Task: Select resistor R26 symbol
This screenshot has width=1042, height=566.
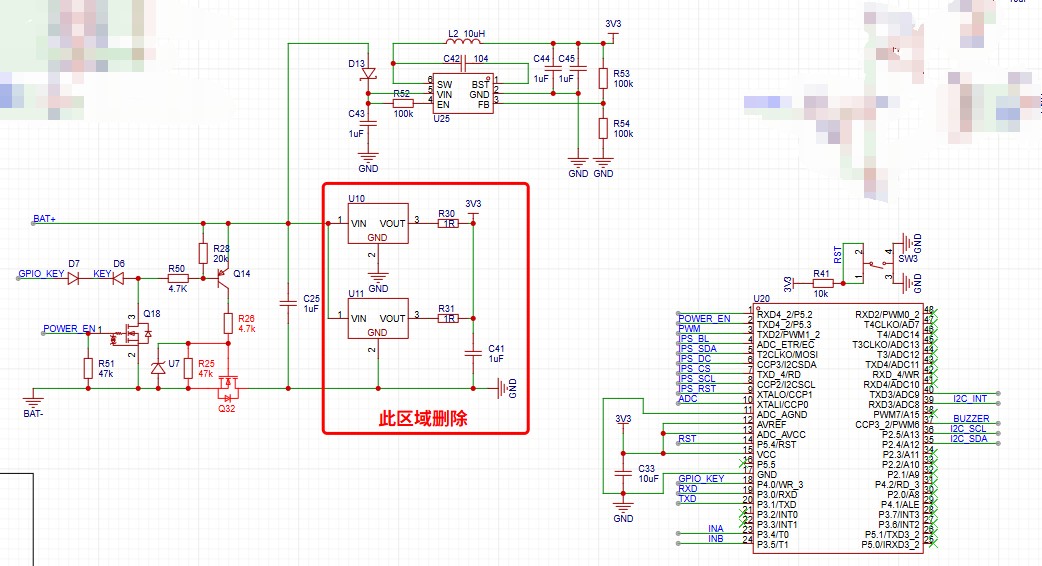Action: pos(229,324)
